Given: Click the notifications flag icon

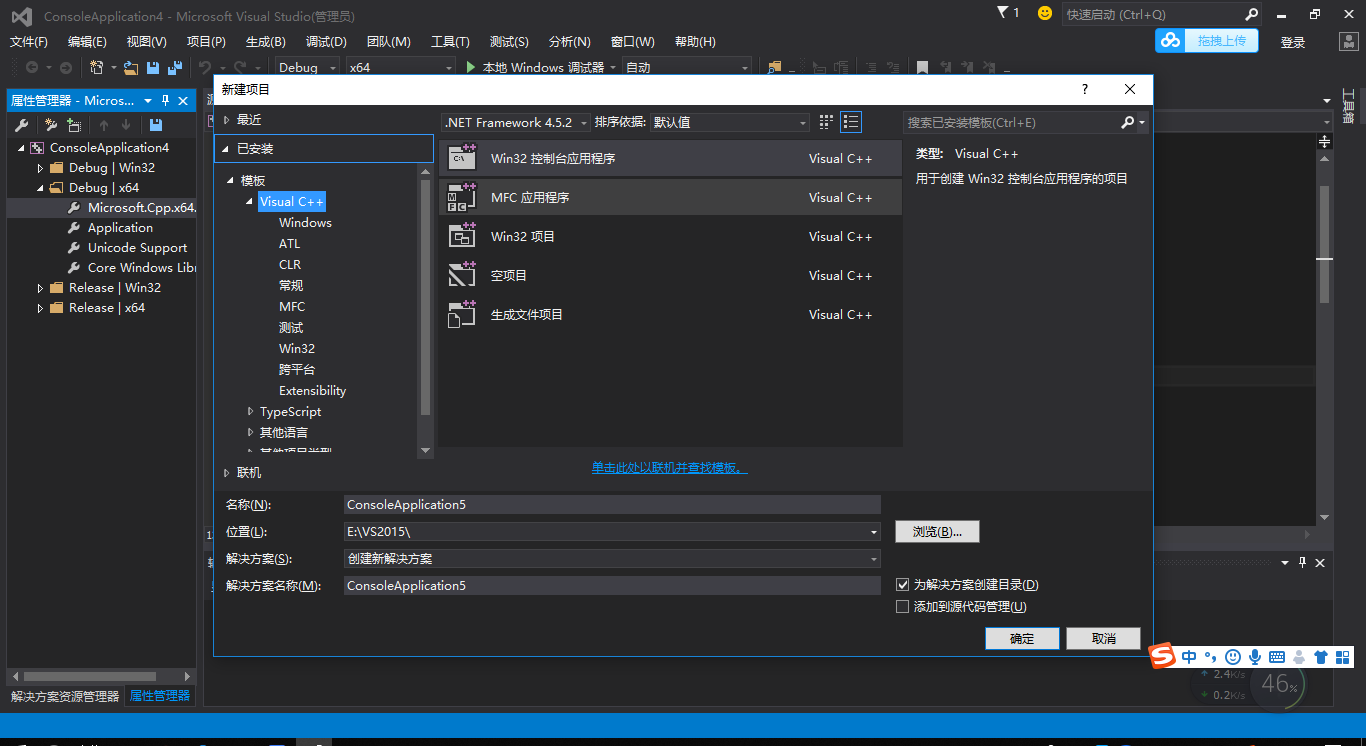Looking at the screenshot, I should click(x=1004, y=13).
